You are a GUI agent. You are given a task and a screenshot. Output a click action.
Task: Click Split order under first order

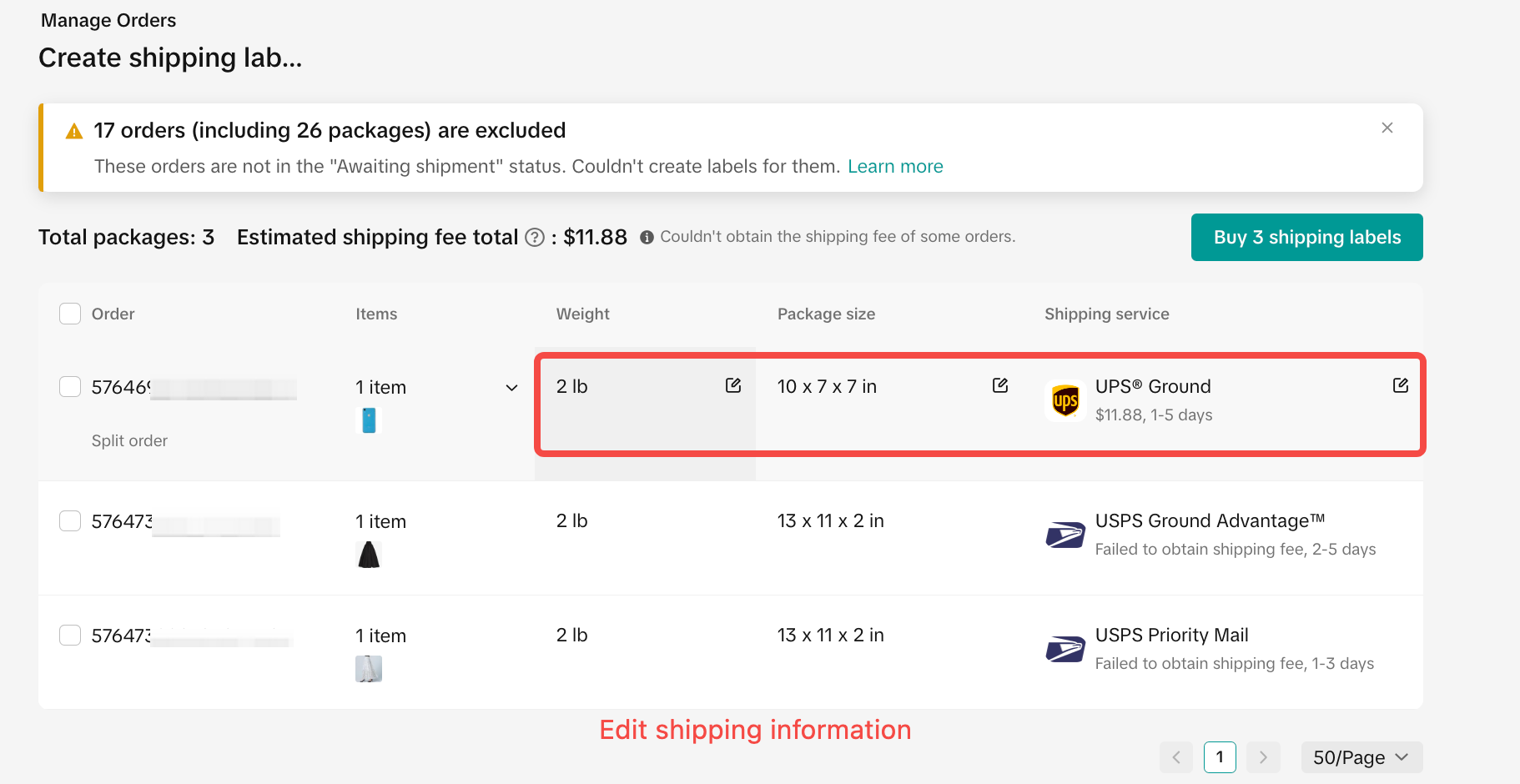[129, 440]
